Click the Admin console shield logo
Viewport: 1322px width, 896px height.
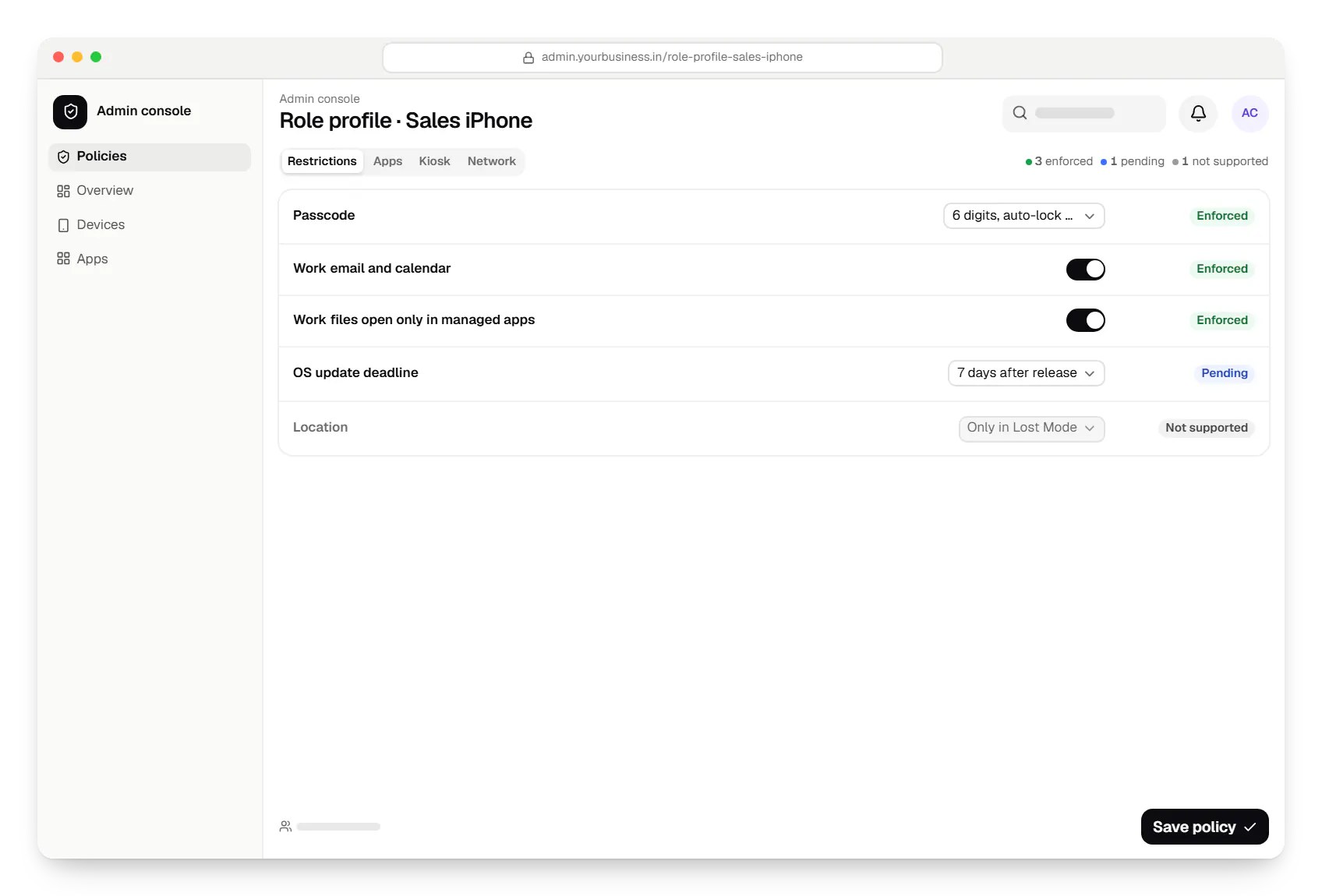point(70,111)
